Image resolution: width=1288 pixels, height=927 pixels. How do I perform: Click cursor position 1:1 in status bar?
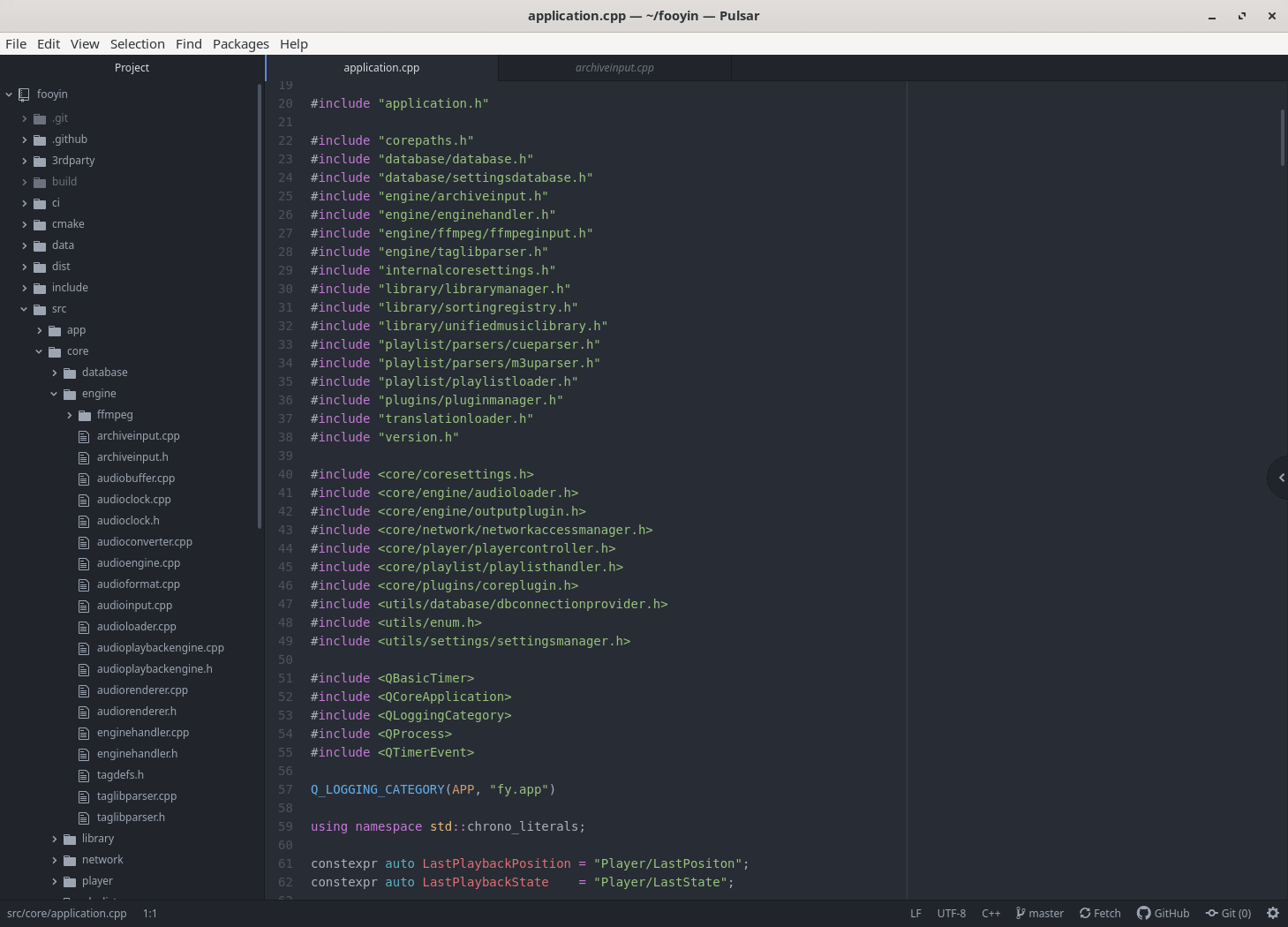click(x=150, y=913)
